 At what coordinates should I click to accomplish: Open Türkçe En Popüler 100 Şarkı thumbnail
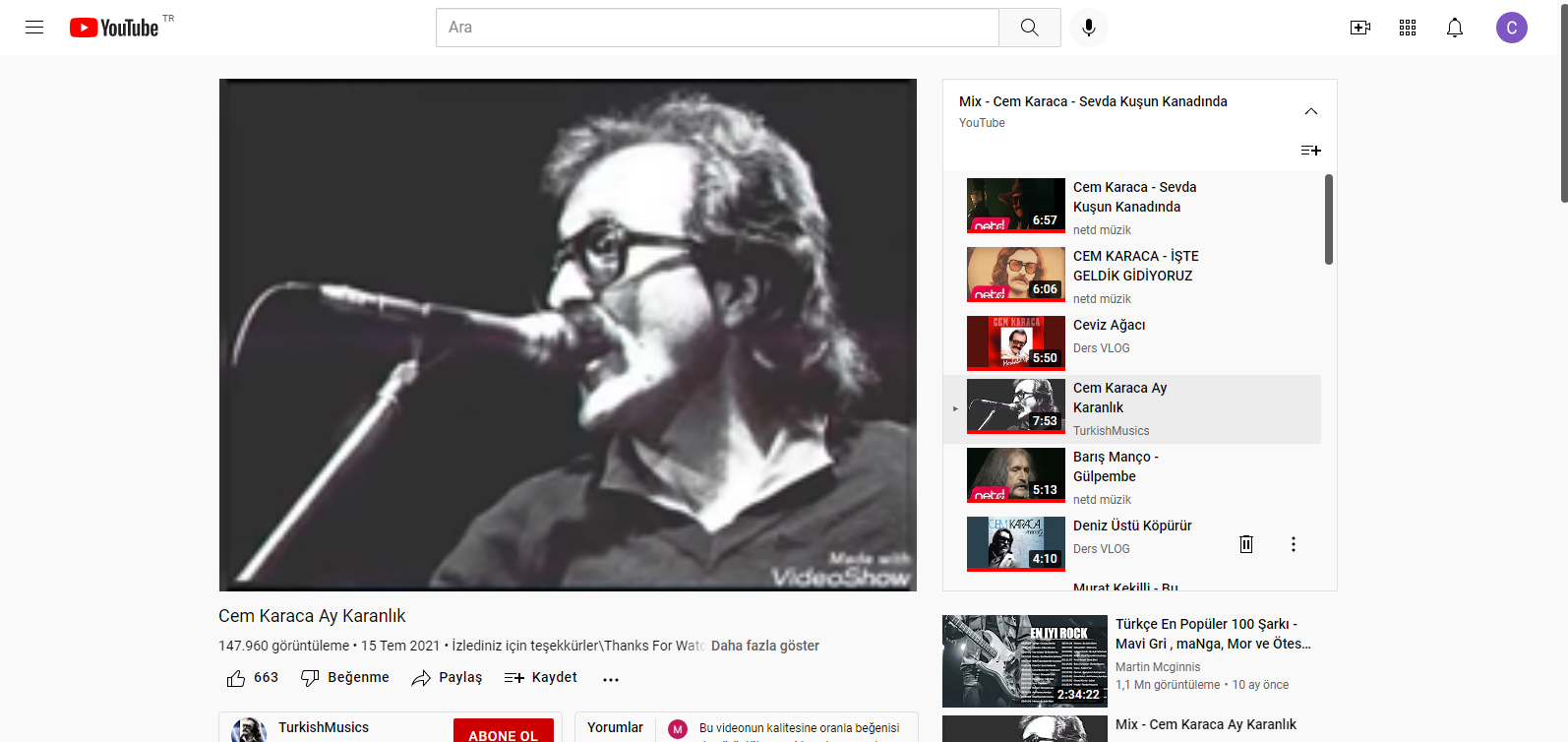pos(1025,661)
